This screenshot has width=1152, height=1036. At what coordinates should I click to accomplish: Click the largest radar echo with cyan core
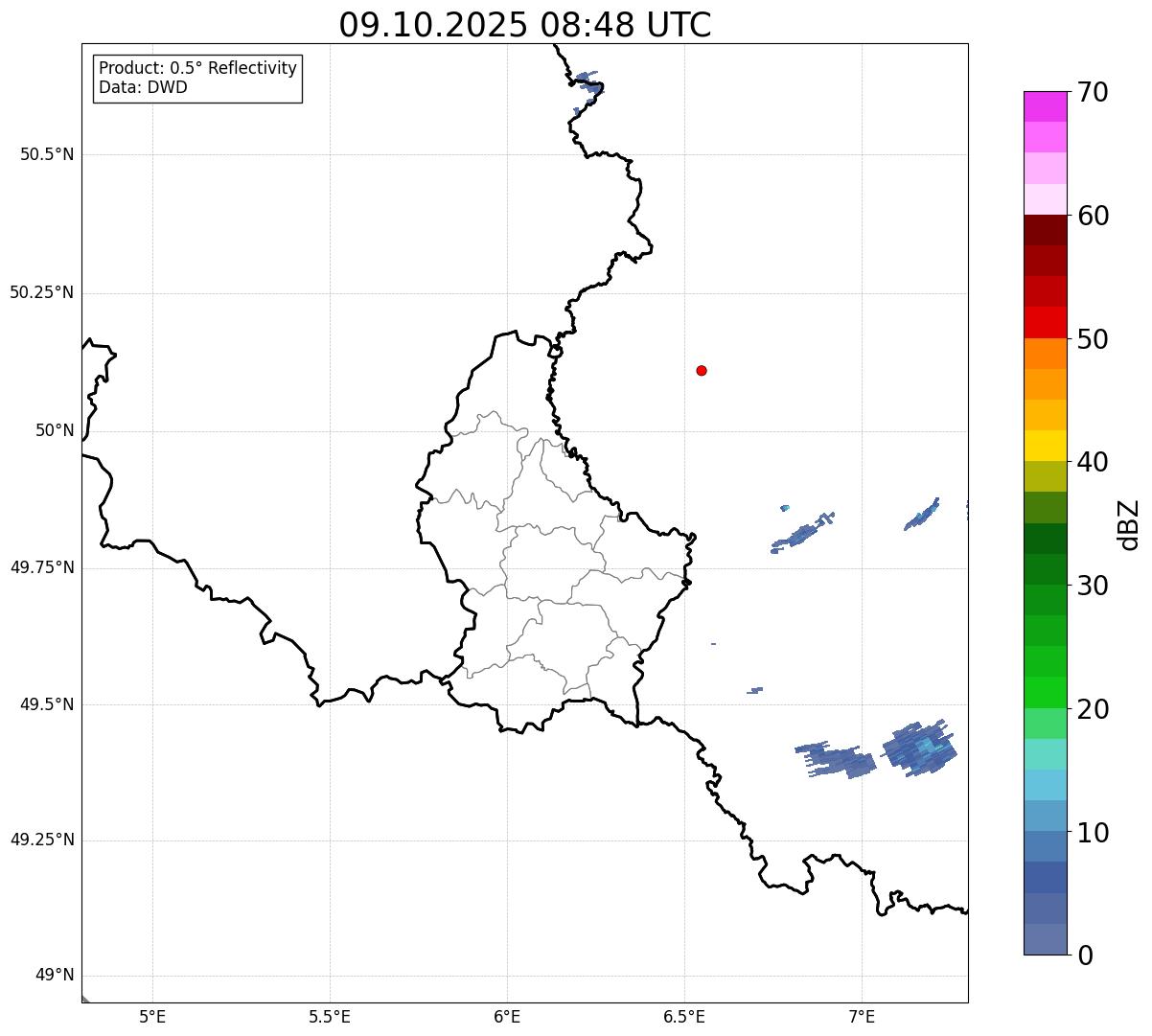tap(920, 748)
